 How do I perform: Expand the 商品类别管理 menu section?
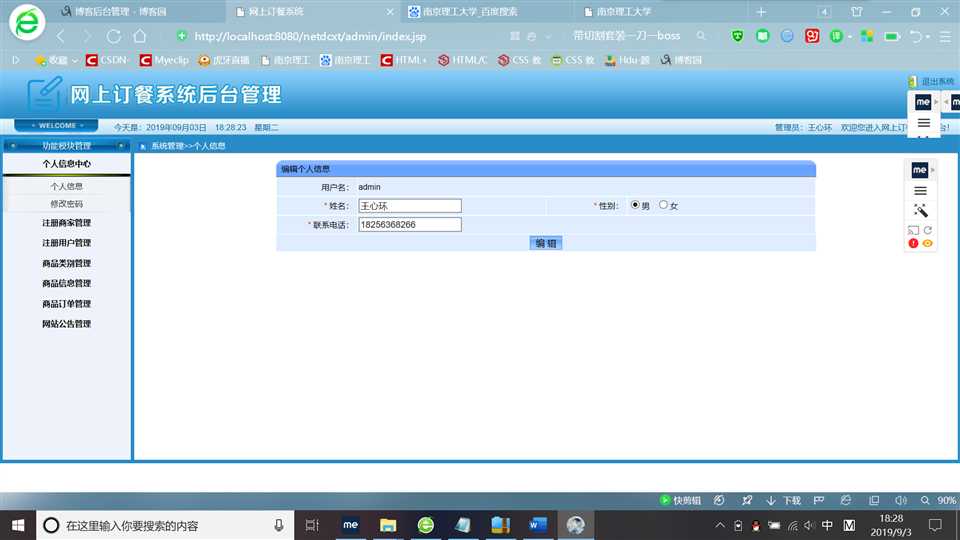click(66, 263)
